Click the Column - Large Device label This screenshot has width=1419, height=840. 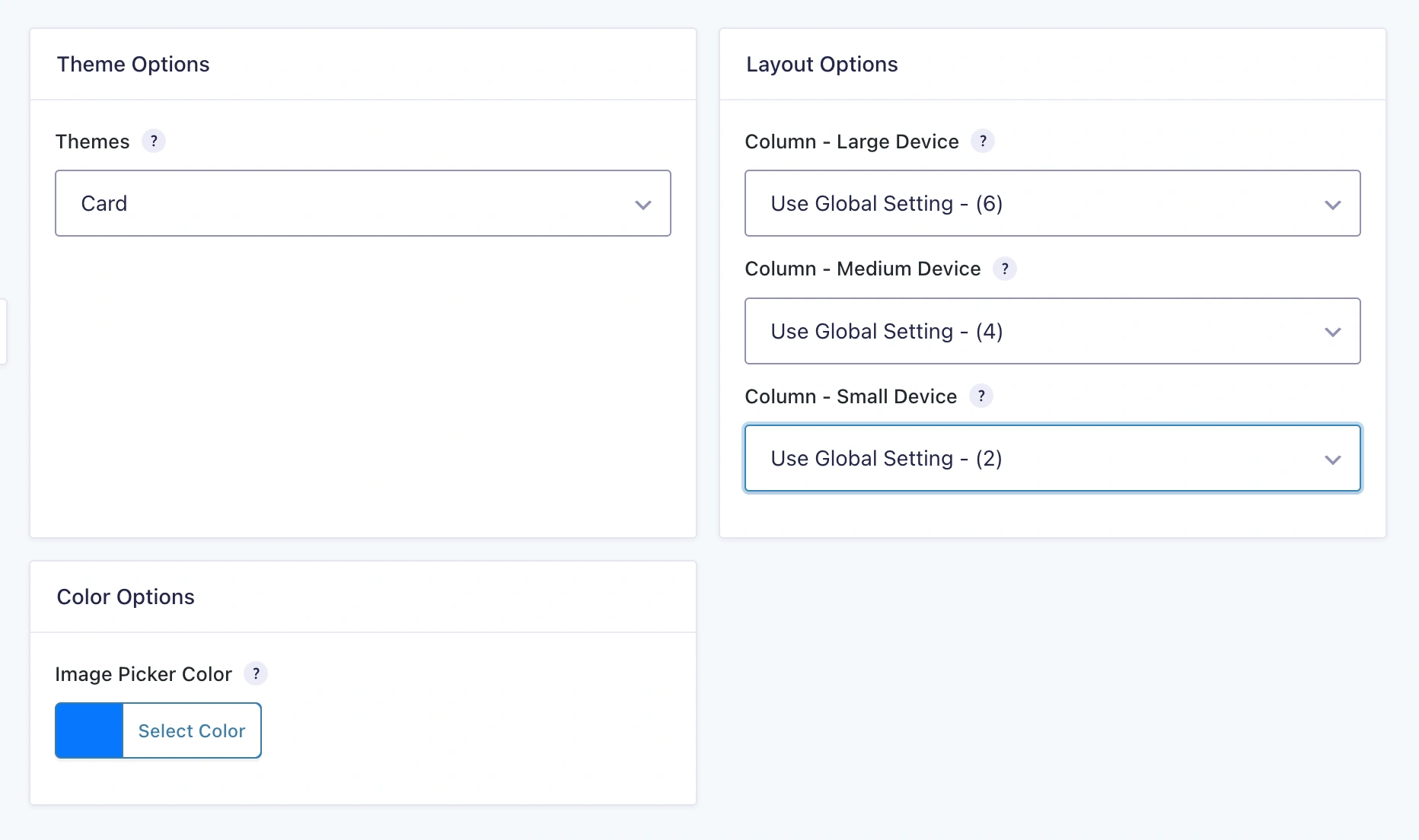[852, 142]
